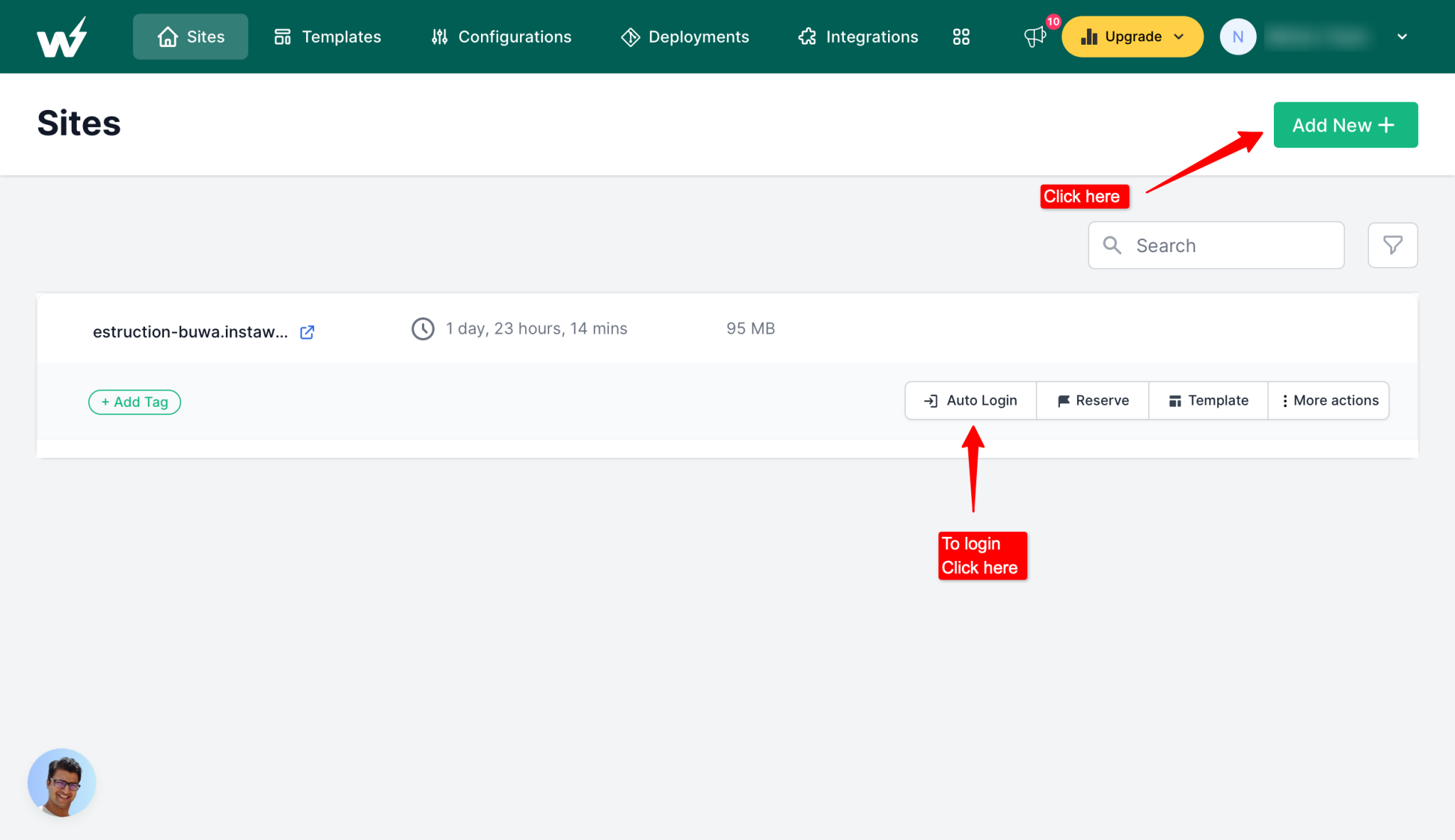Switch to the Templates tab
Screen dimensions: 1455x840
click(341, 36)
